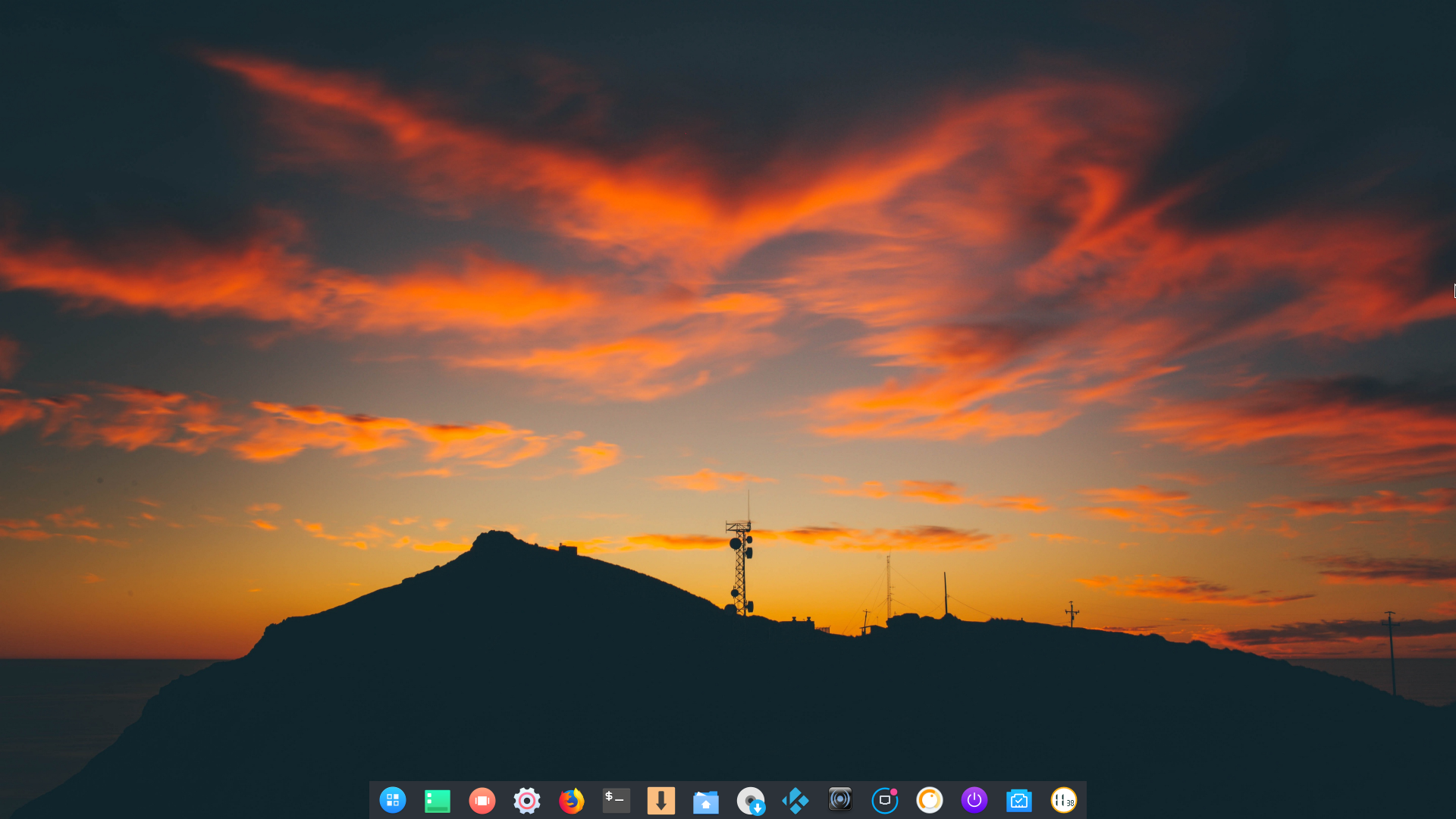Open the dark speaker sound app icon
The image size is (1456, 819).
point(840,799)
